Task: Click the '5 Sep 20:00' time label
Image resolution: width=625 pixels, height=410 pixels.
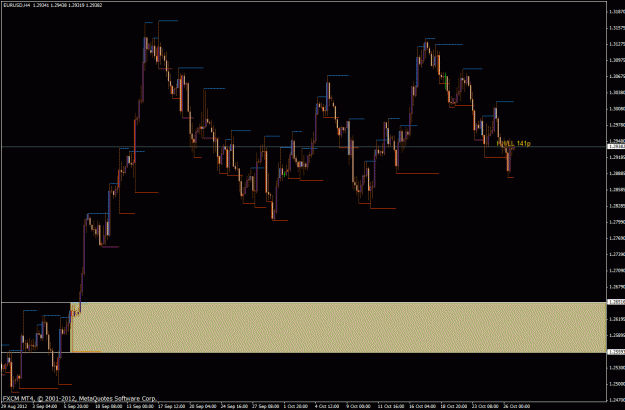Action: (x=76, y=406)
